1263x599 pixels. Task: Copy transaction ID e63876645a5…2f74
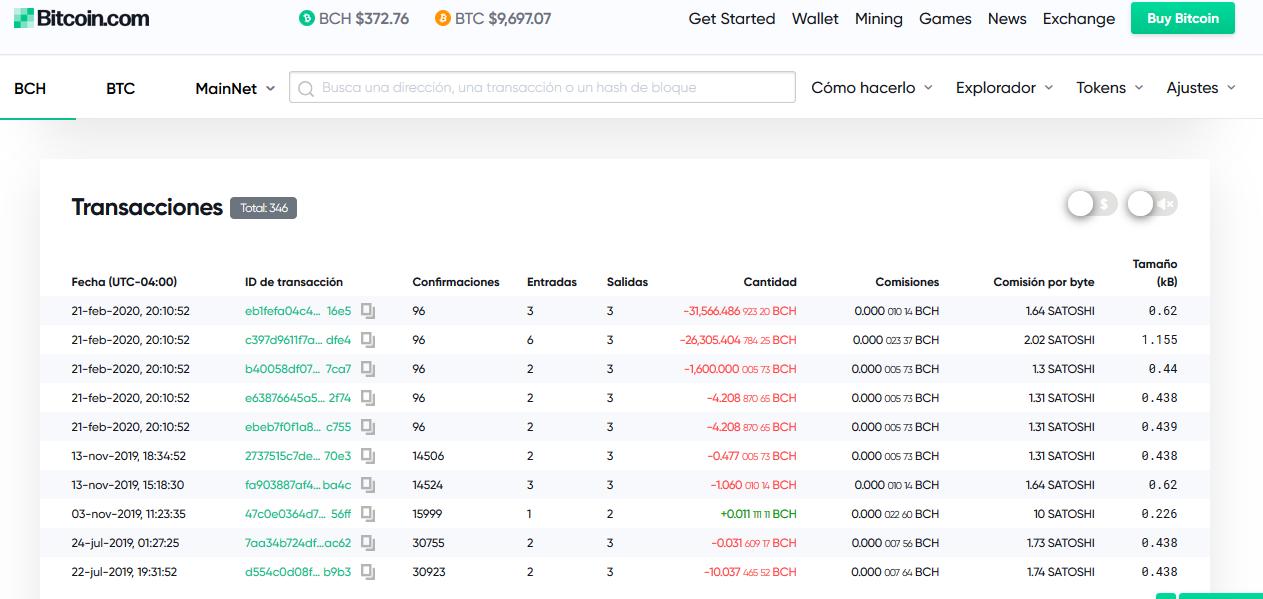click(x=368, y=398)
